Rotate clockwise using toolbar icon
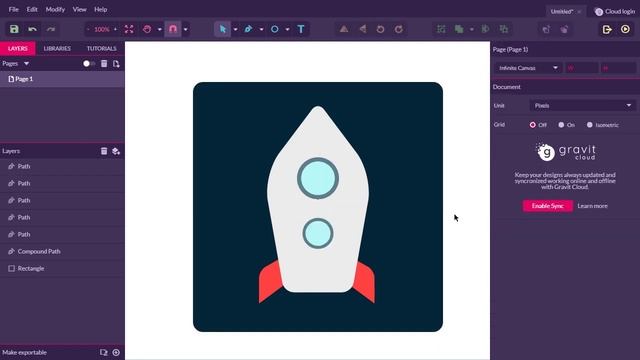Screen dimensions: 640x360 coord(399,29)
